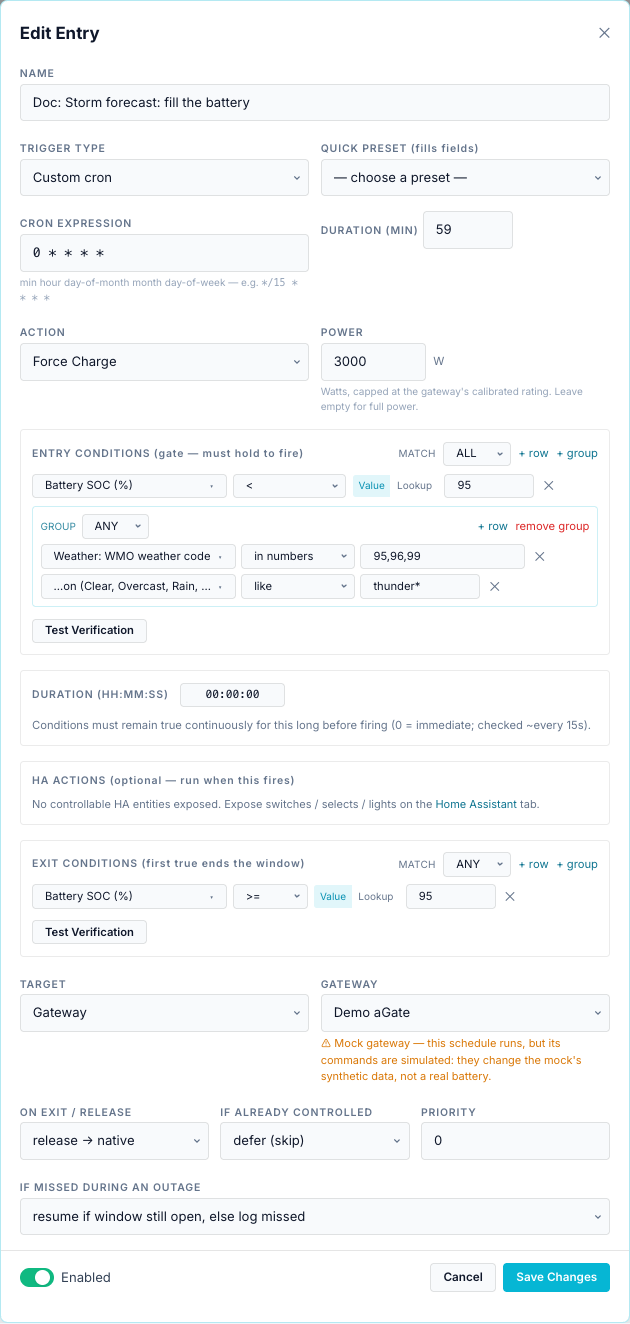Open the GROUP ANY dropdown
630x1324 pixels.
coord(115,526)
